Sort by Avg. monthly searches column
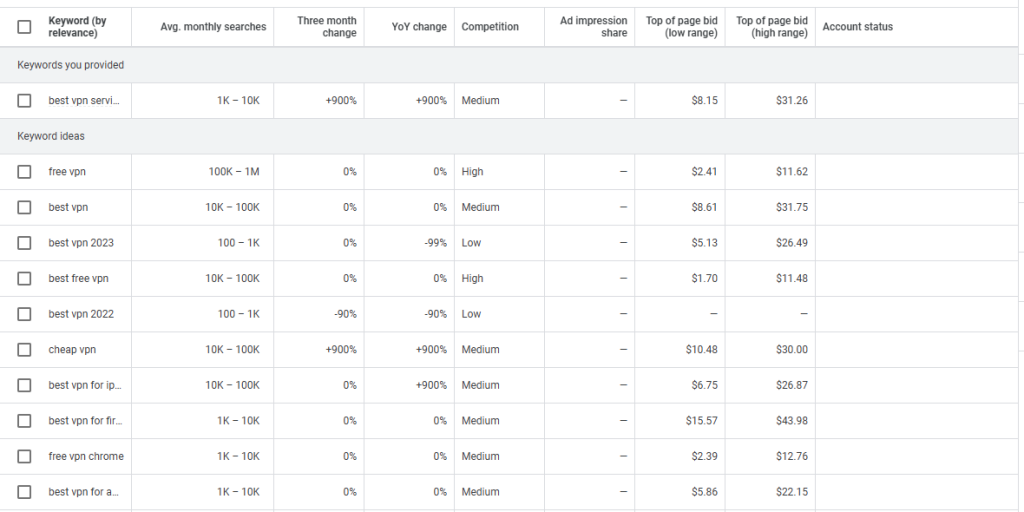The image size is (1024, 512). (213, 27)
